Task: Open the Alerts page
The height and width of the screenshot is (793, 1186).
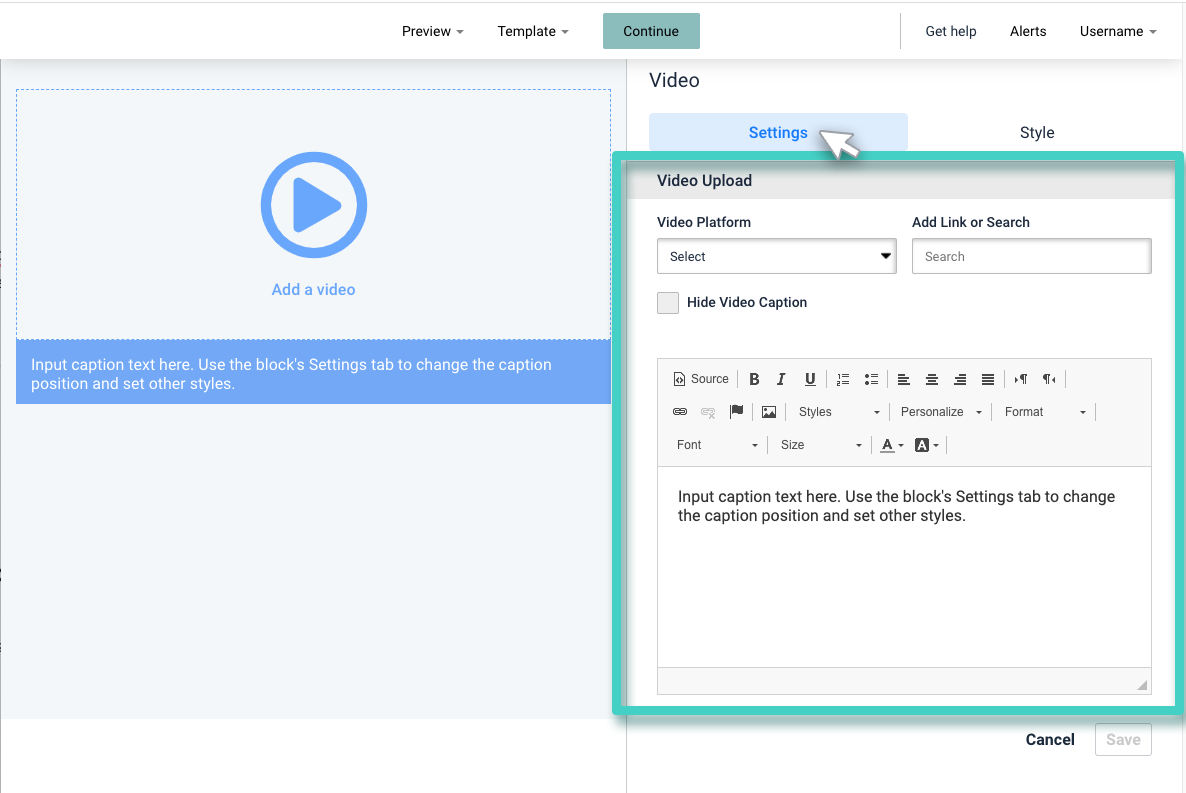Action: [x=1028, y=31]
